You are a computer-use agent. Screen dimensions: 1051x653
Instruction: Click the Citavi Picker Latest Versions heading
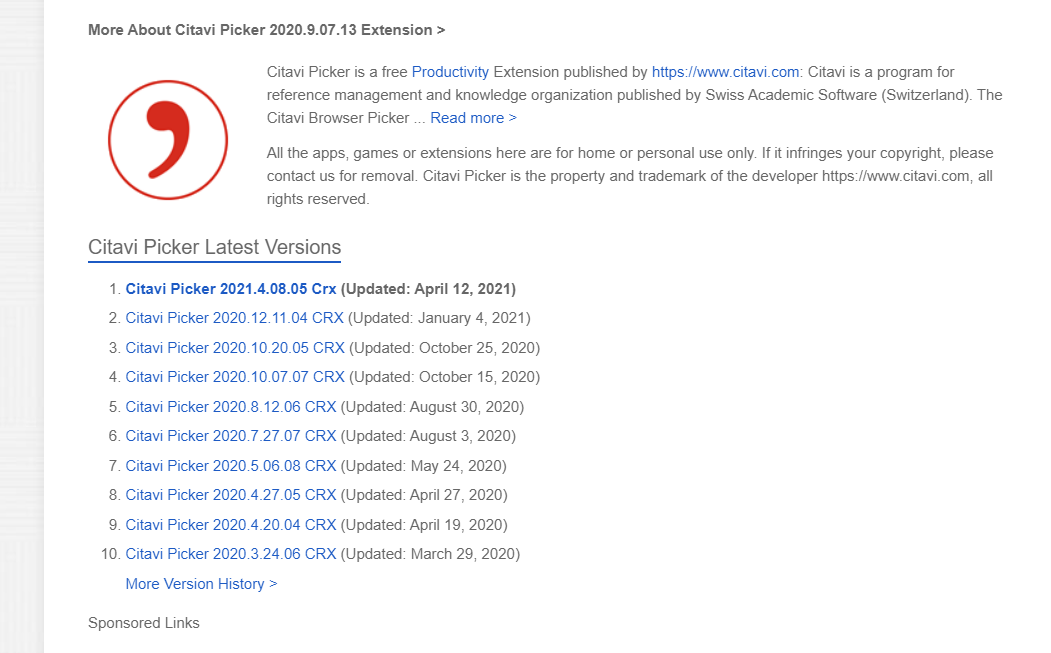(214, 247)
